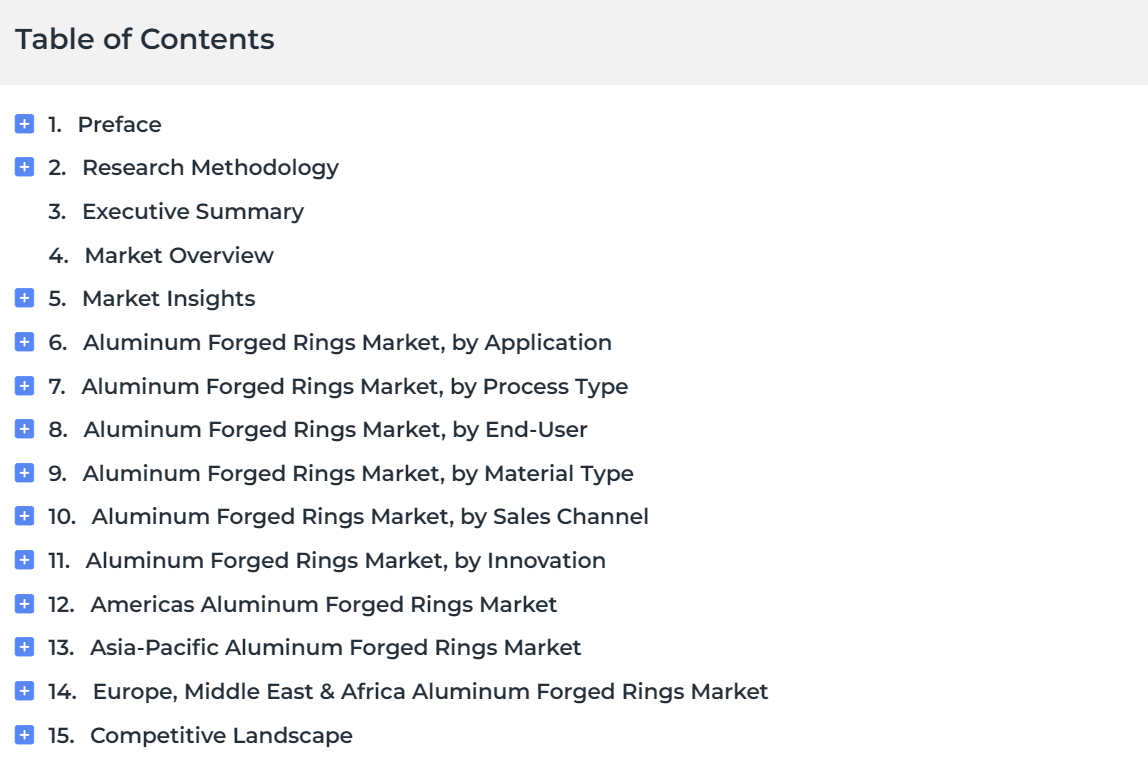Click plus icon beside Competitive Landscape
Image resolution: width=1148 pixels, height=771 pixels.
click(x=24, y=735)
